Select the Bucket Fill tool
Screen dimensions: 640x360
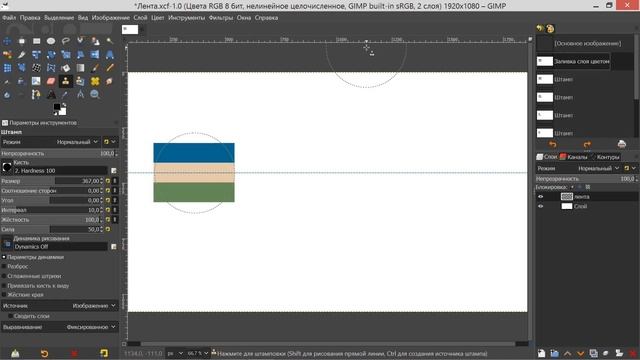66,68
